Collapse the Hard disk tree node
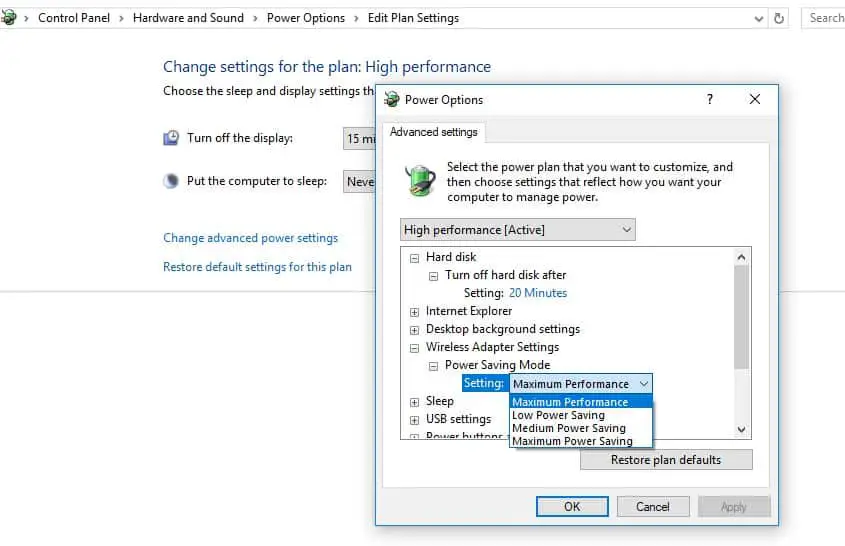Image resolution: width=845 pixels, height=546 pixels. click(414, 257)
